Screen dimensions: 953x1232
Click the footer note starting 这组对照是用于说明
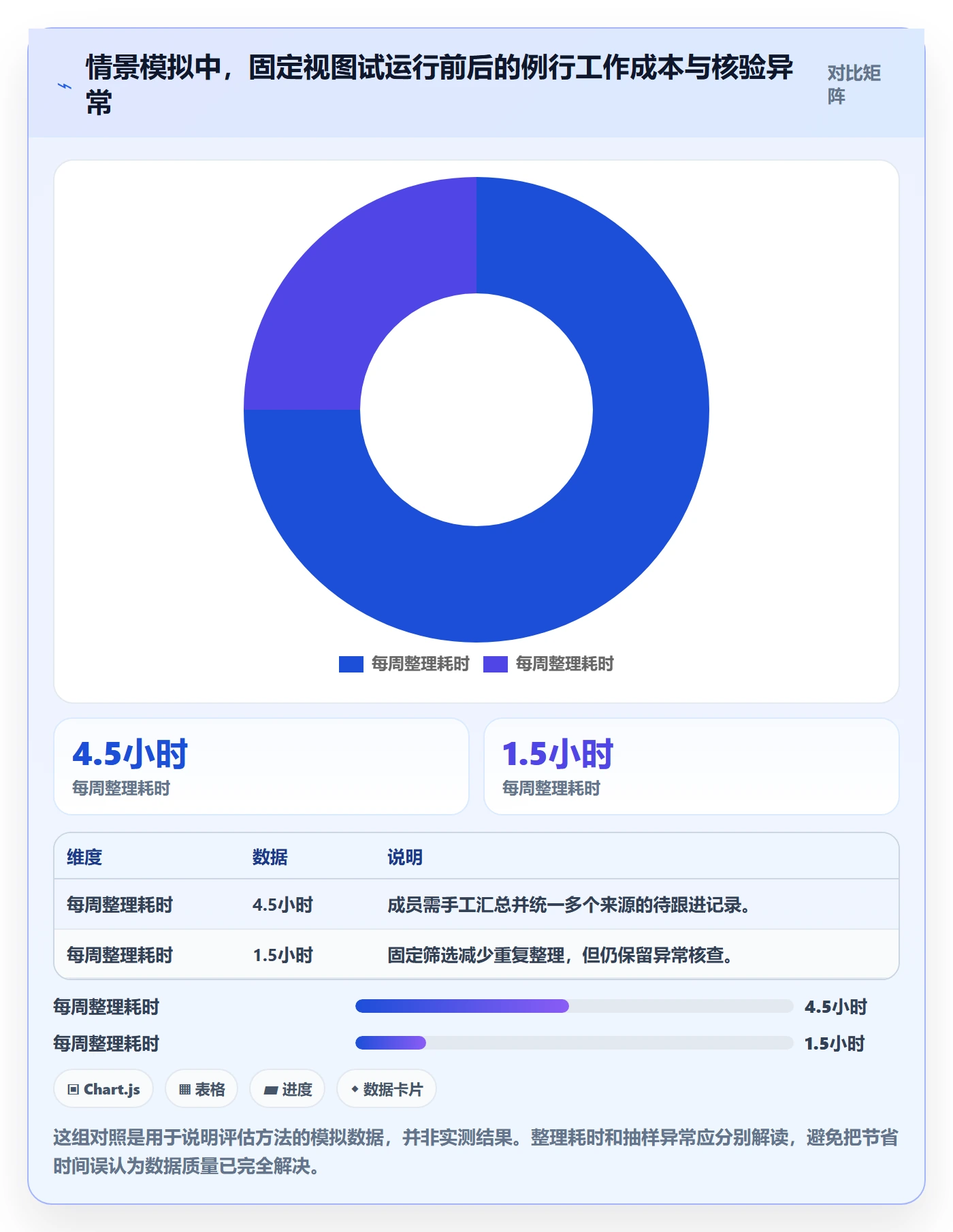coord(476,1151)
